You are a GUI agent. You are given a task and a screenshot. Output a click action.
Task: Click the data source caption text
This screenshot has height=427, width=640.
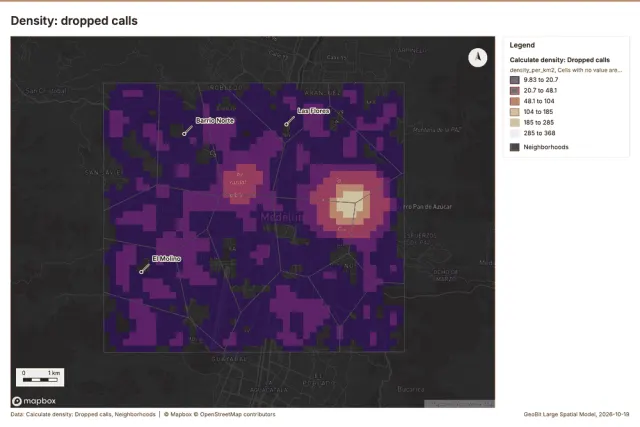click(83, 414)
